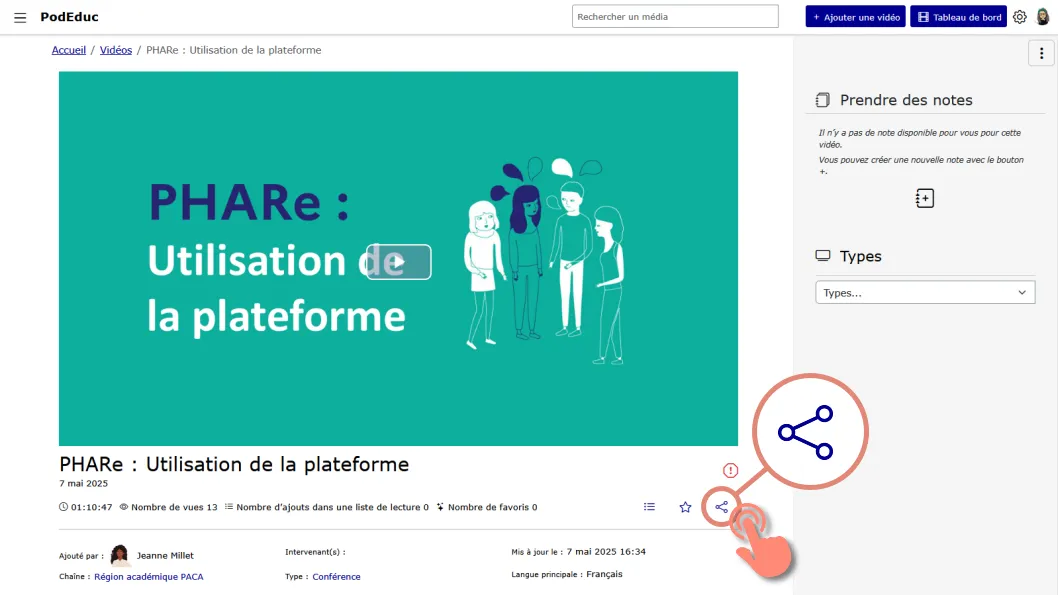1058x595 pixels.
Task: Click the Jeanne Millet author name
Action: [x=165, y=555]
